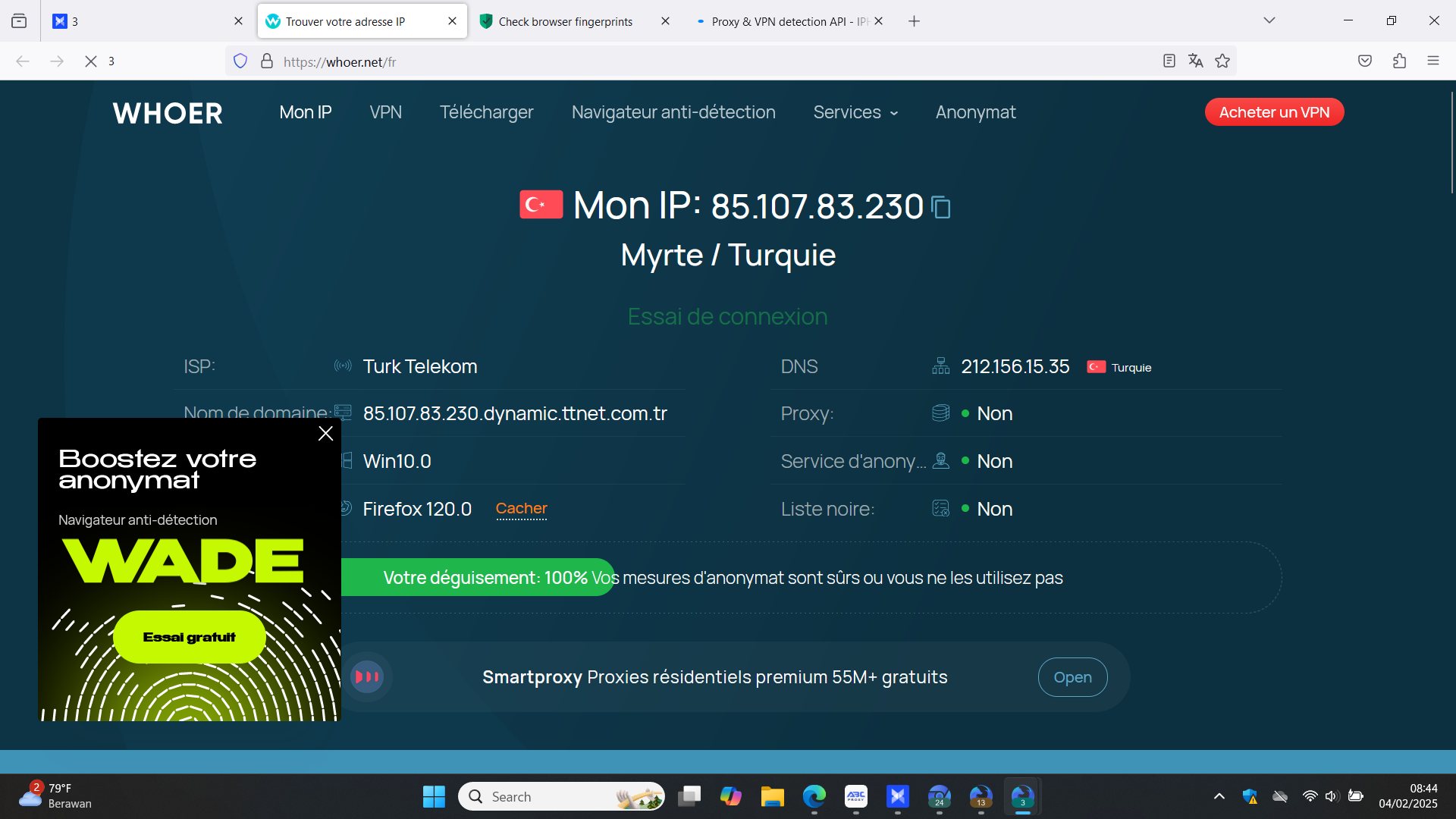Open Navigateur anti-détection in the nav
The width and height of the screenshot is (1456, 819).
click(x=673, y=112)
